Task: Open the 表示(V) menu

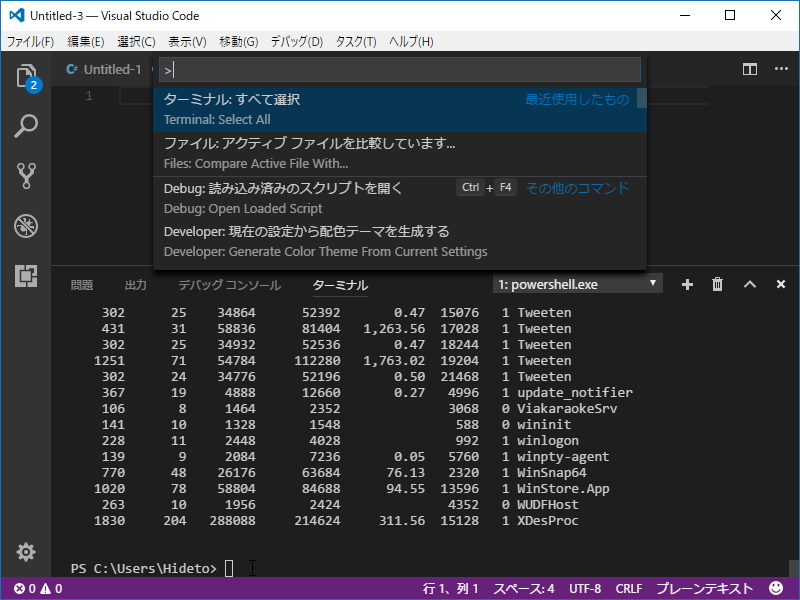Action: click(x=187, y=41)
